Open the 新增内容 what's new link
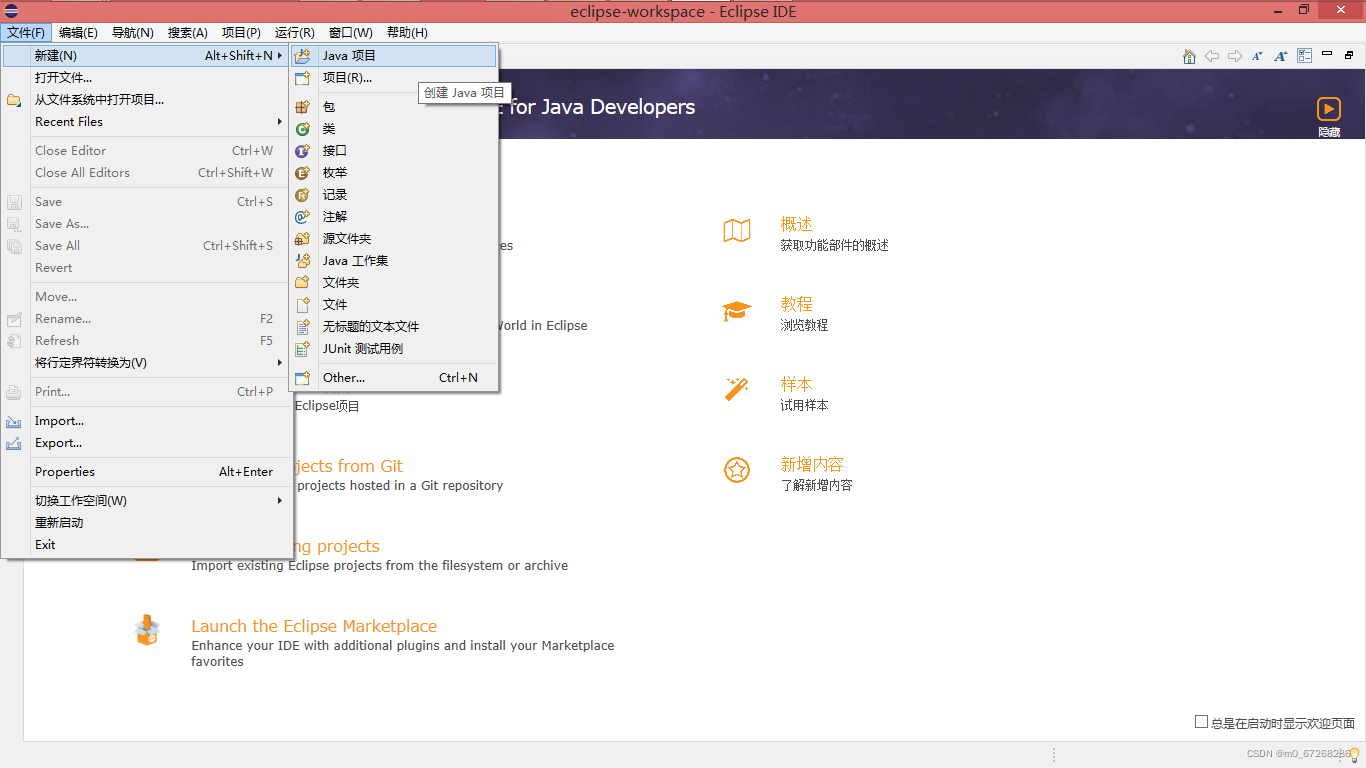The image size is (1366, 768). pos(812,464)
